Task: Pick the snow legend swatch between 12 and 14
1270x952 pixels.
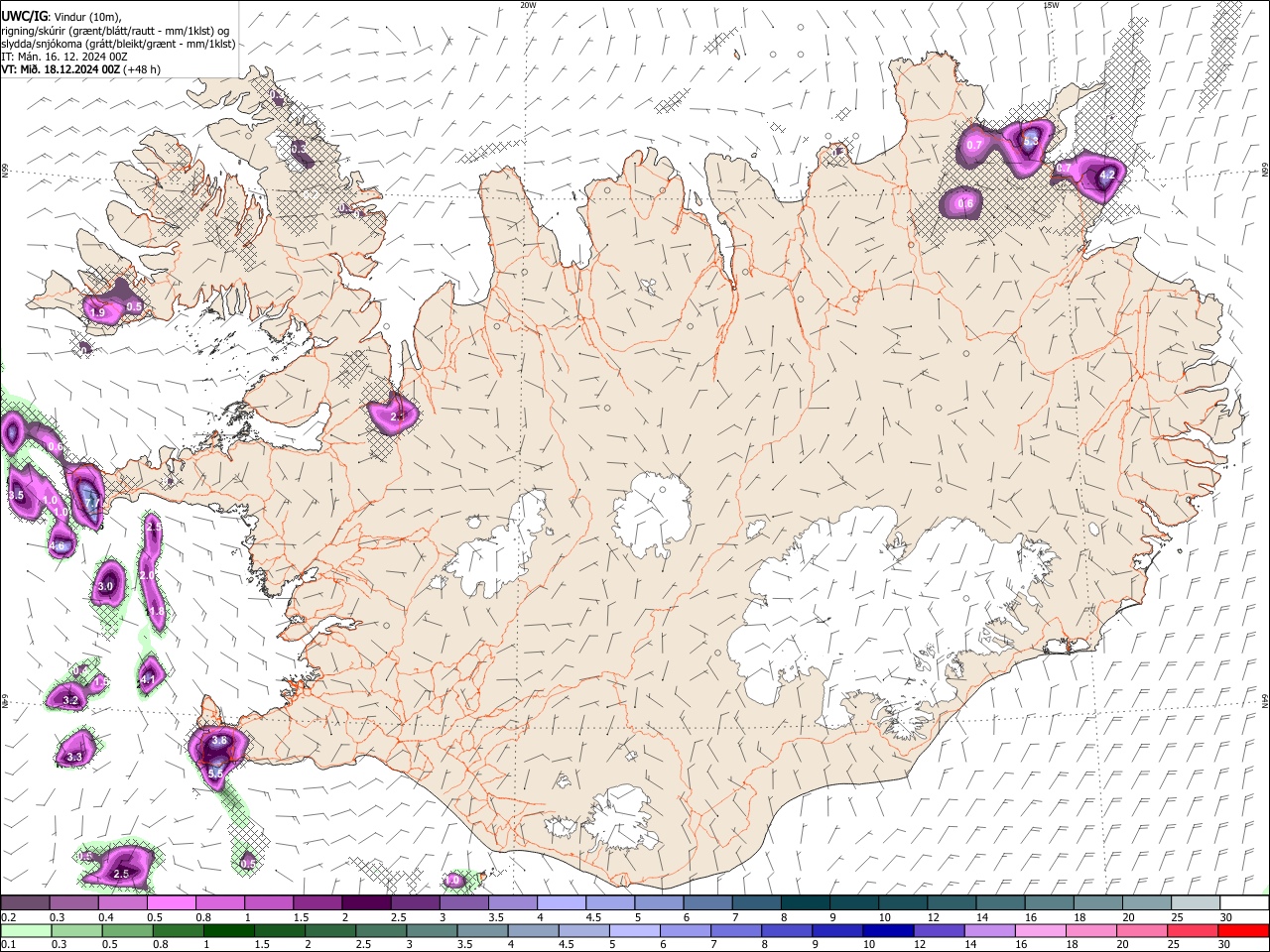Action: pyautogui.click(x=952, y=903)
